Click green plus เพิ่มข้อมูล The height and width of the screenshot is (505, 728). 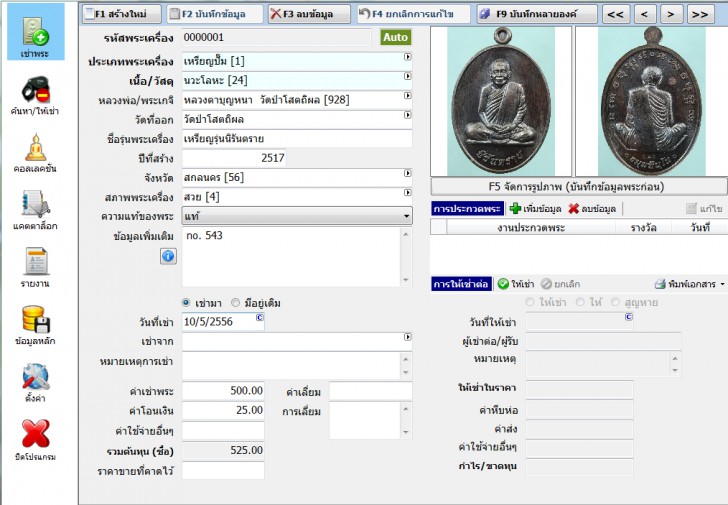tap(535, 209)
